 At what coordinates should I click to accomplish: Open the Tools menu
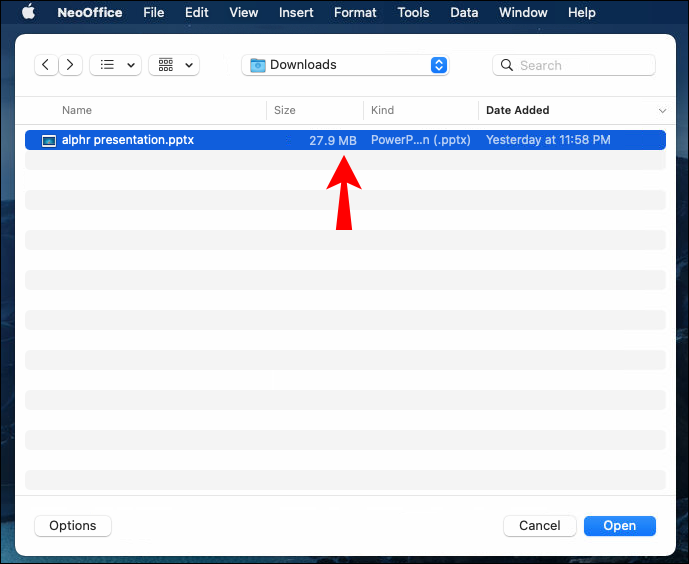(413, 12)
